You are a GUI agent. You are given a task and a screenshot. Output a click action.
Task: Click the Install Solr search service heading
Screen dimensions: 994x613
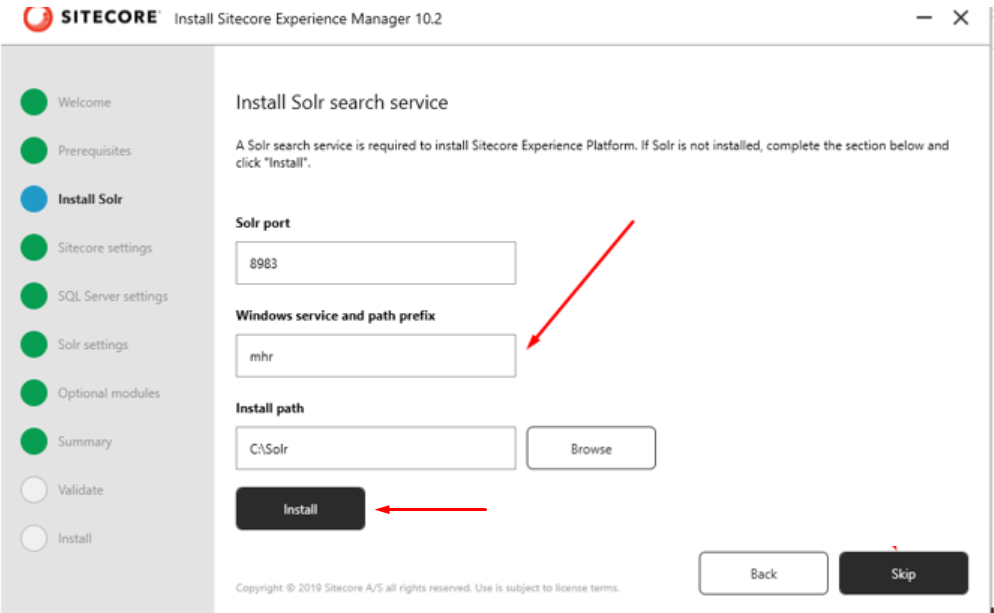click(342, 103)
